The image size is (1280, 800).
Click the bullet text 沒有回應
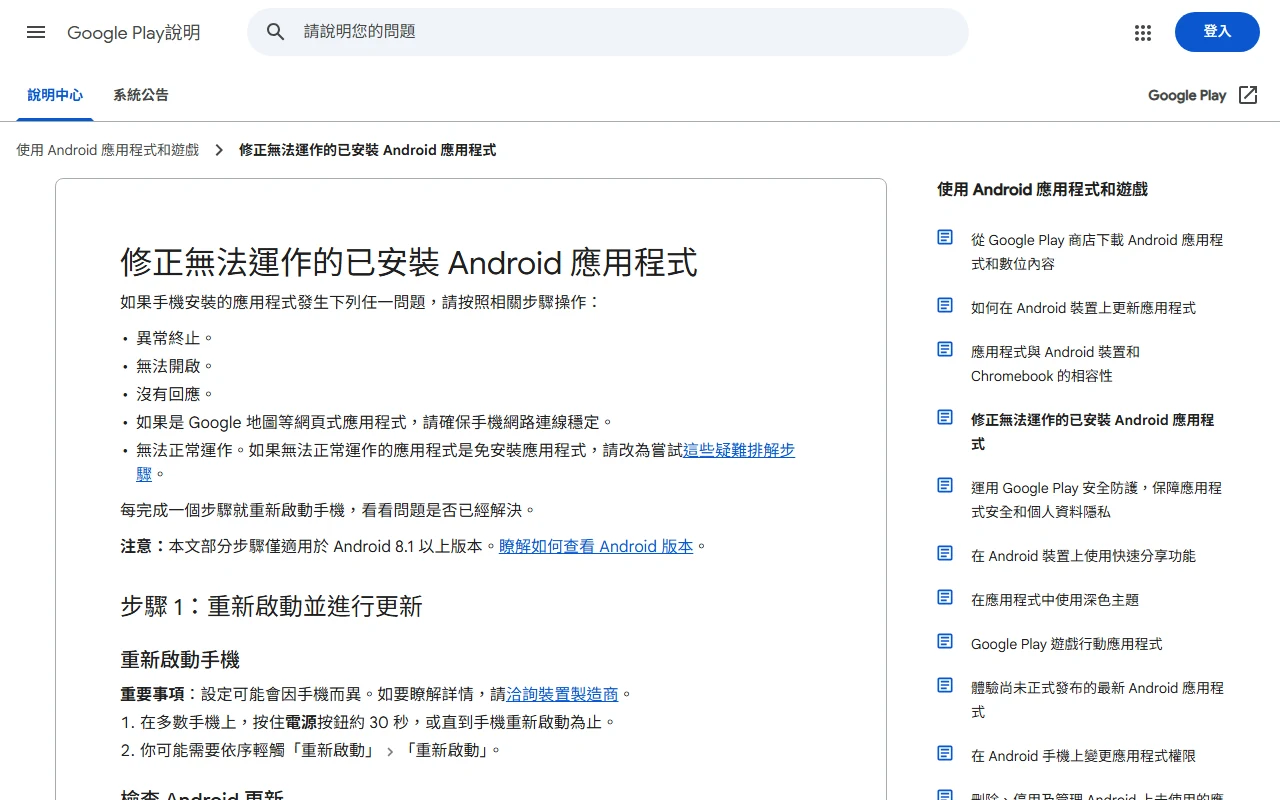click(x=175, y=394)
